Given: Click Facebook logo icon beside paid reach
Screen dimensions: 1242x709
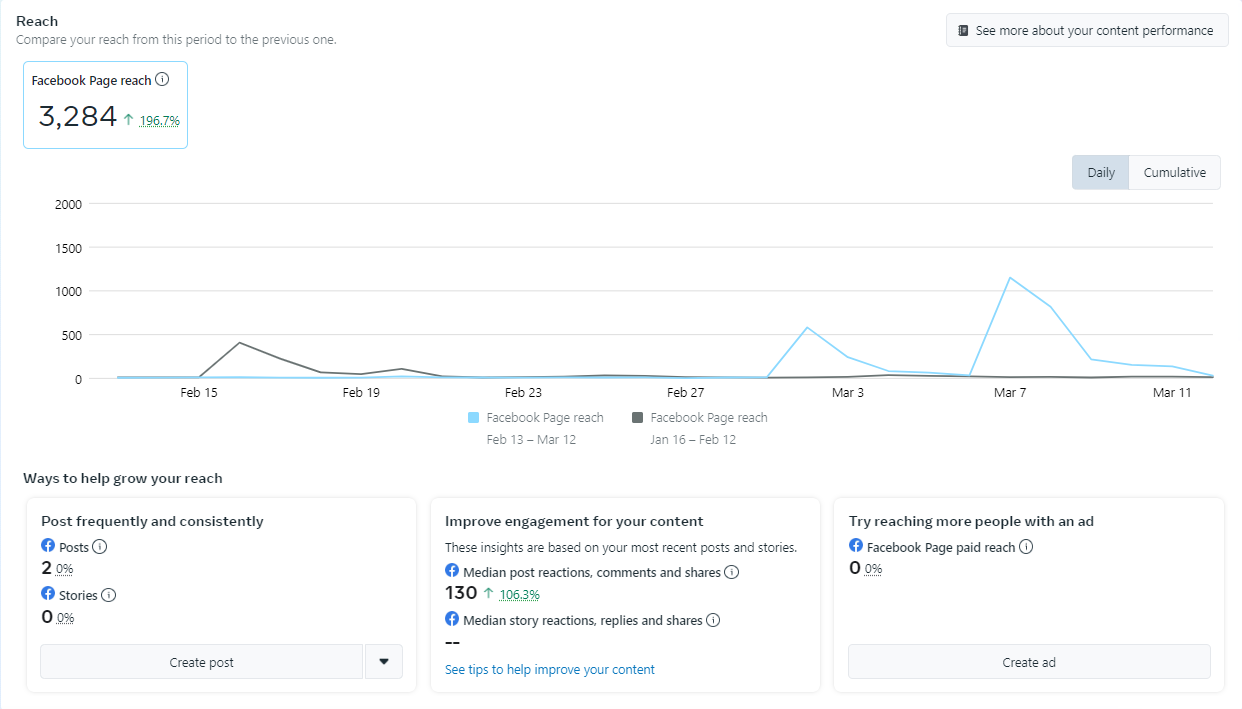Looking at the screenshot, I should coord(856,546).
